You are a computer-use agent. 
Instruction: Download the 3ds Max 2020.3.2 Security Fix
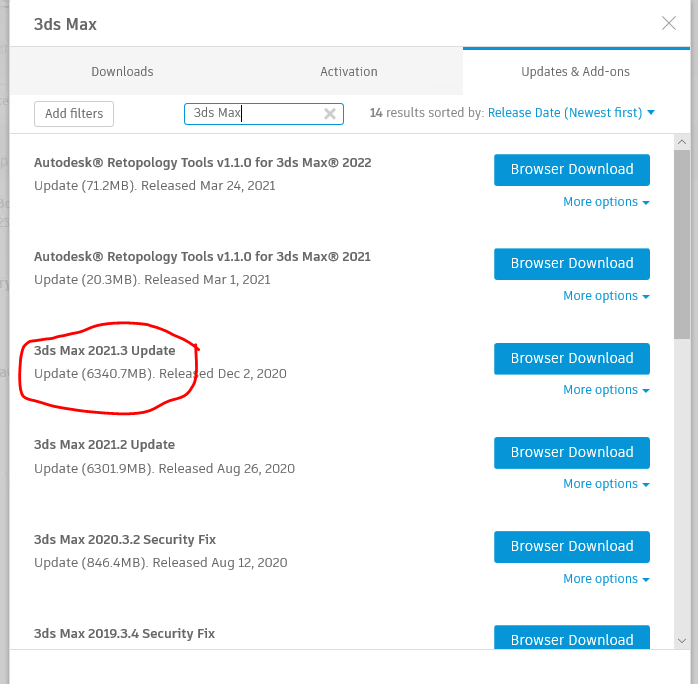coord(572,547)
